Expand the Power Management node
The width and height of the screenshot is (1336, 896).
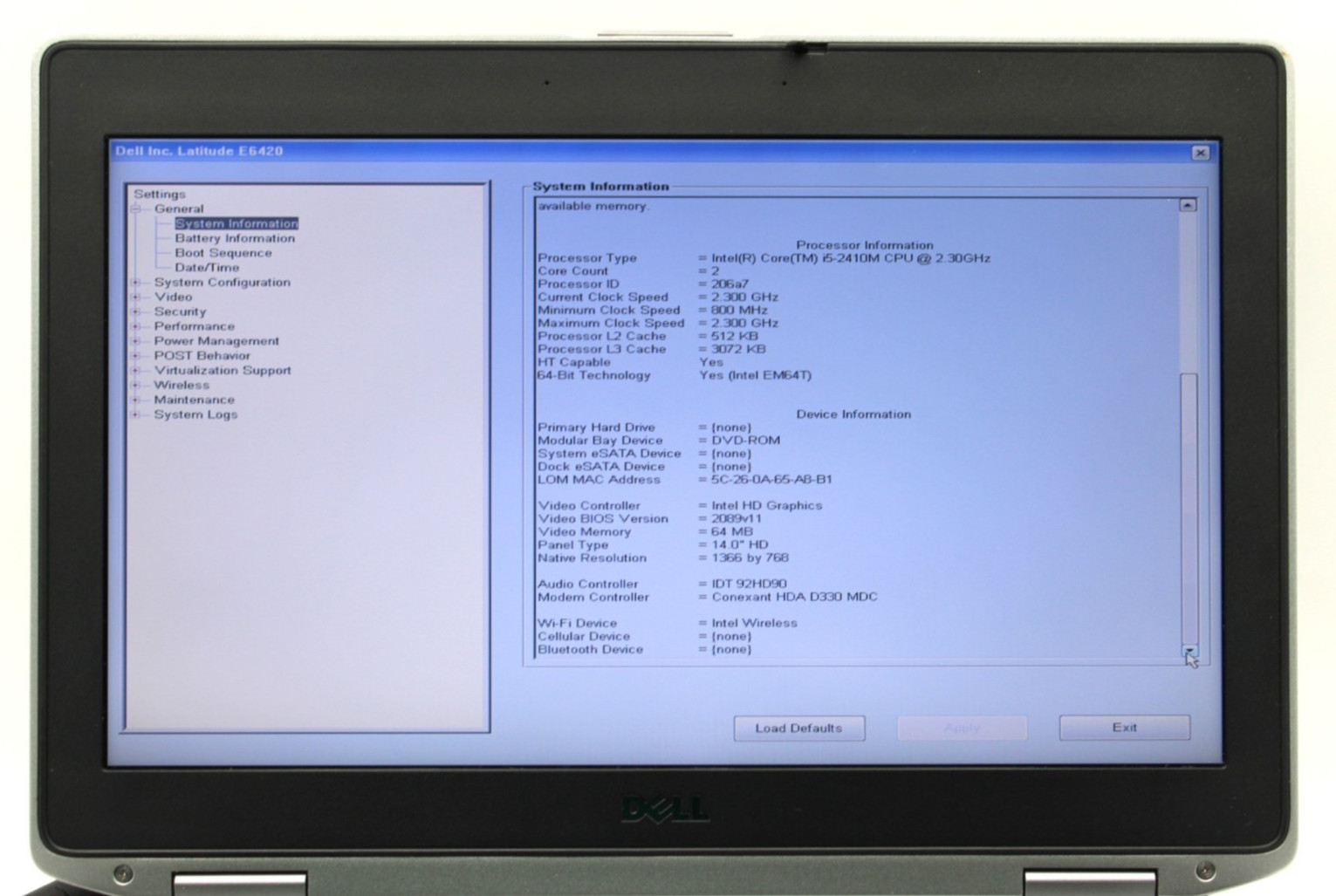click(136, 341)
